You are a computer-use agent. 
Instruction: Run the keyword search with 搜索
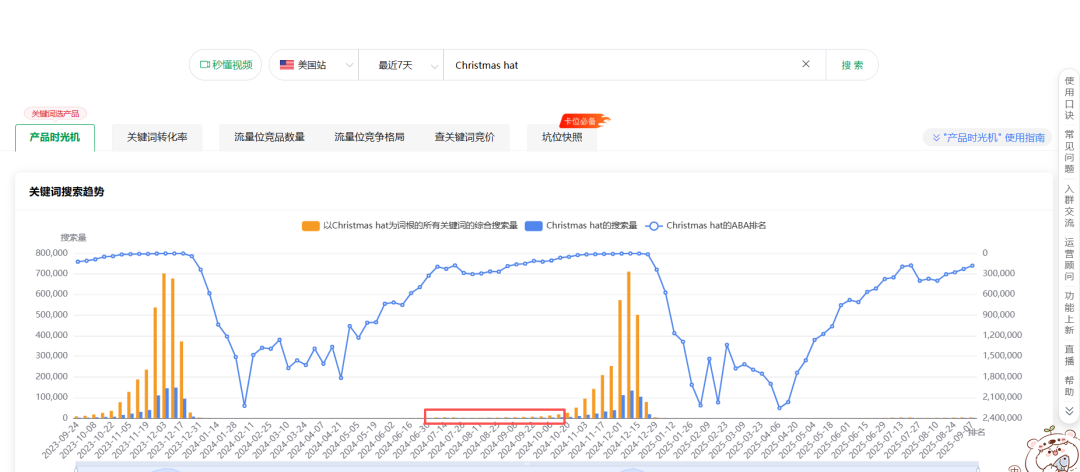(x=852, y=65)
